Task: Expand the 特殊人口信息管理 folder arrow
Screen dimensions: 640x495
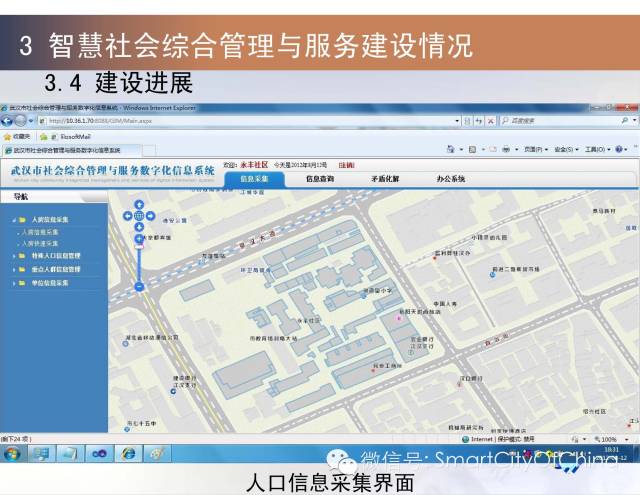Action: click(14, 256)
